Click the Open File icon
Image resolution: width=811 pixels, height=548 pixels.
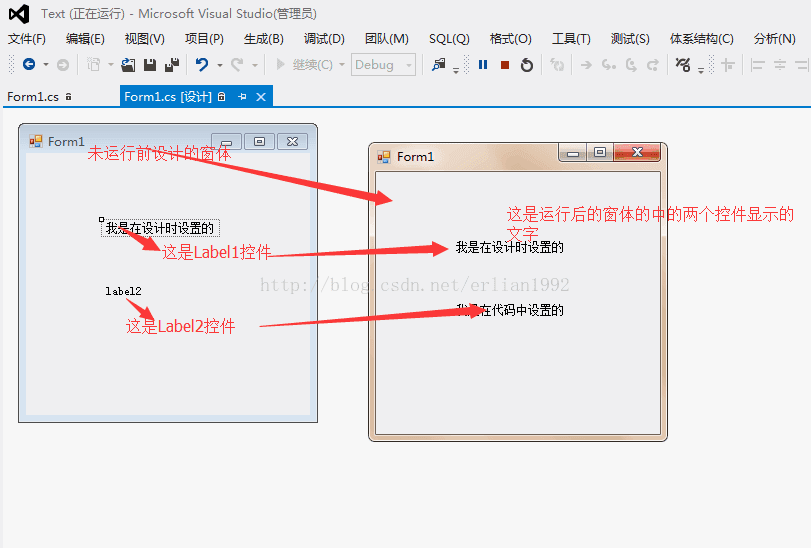(128, 65)
